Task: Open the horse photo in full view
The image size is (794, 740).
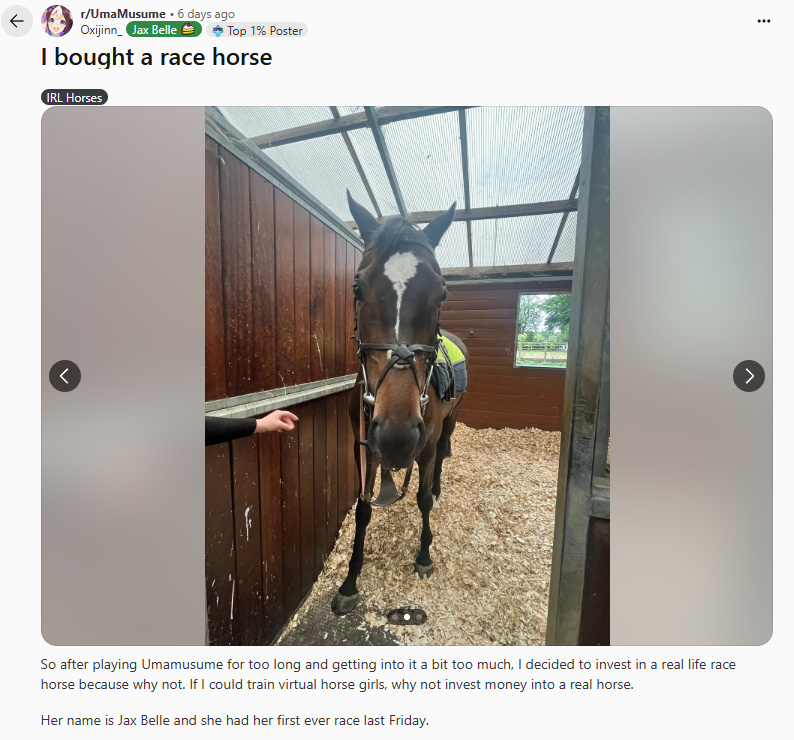Action: pyautogui.click(x=407, y=375)
